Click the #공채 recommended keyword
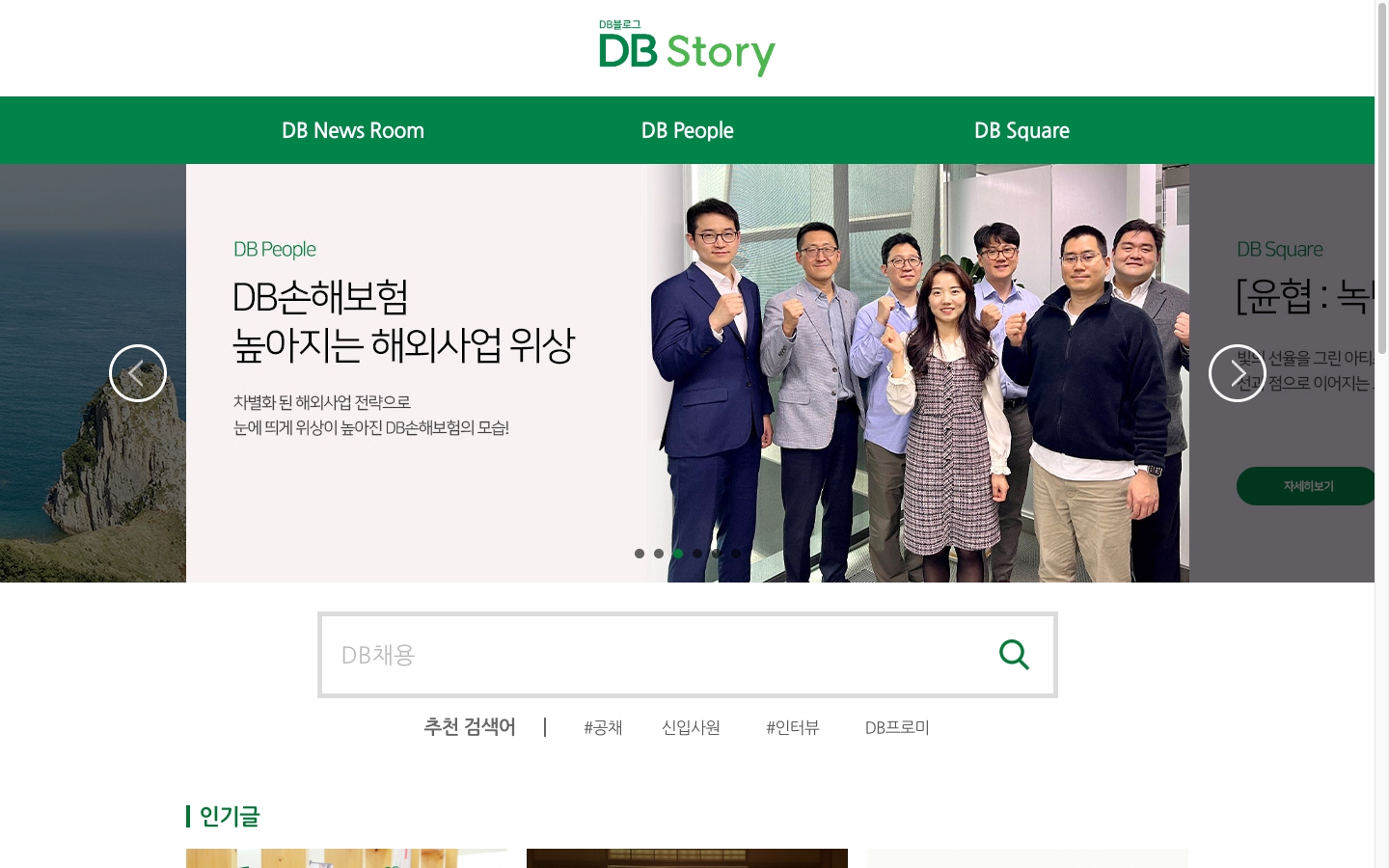 click(x=603, y=727)
